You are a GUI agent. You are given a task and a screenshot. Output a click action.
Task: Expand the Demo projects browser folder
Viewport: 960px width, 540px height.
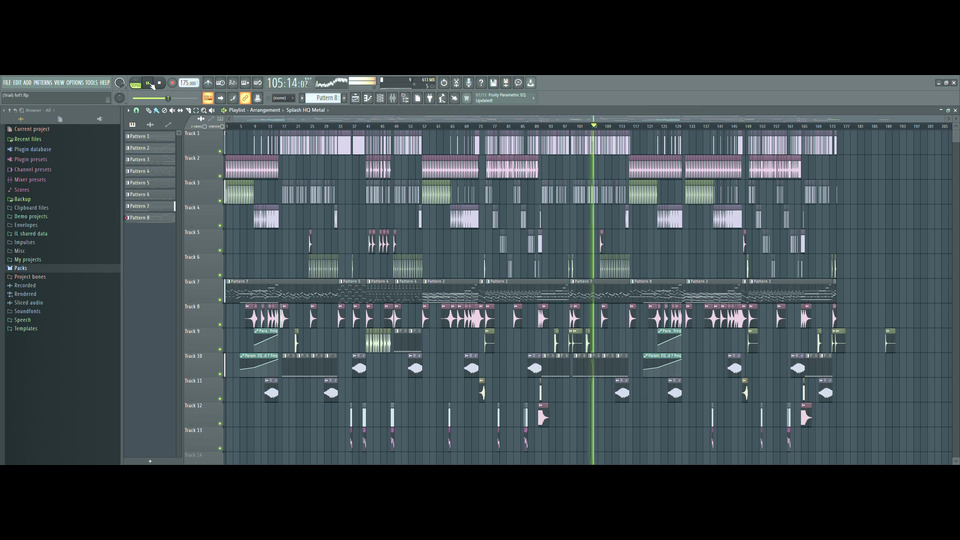click(x=31, y=216)
